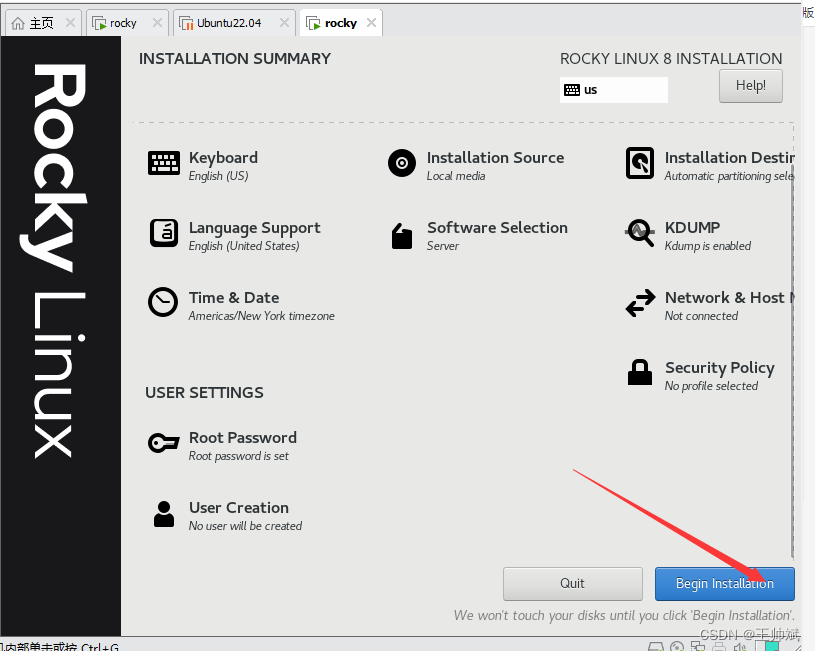The width and height of the screenshot is (815, 651).
Task: Click the Root Password key icon
Action: click(164, 443)
